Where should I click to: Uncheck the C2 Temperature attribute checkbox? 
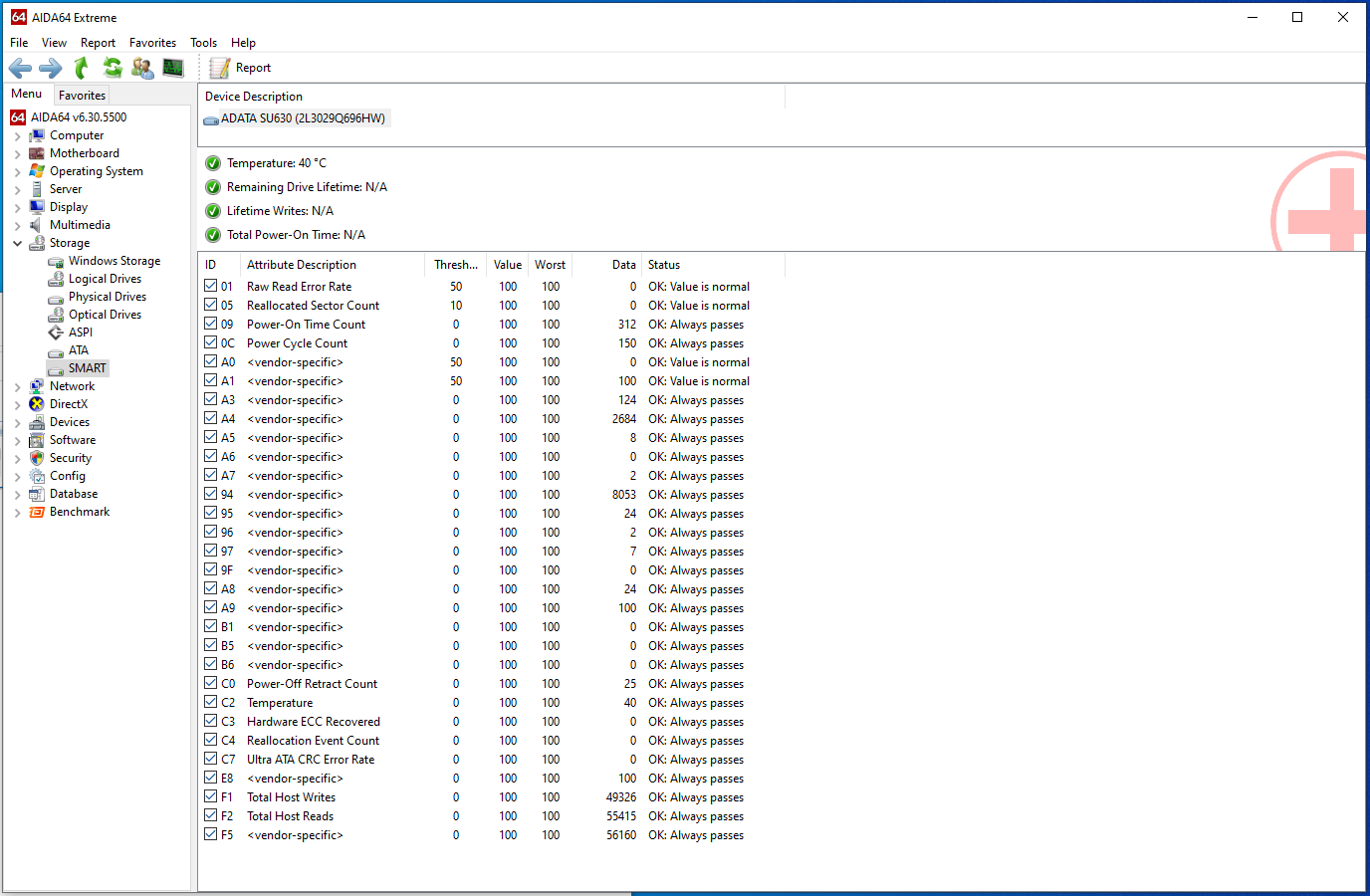pos(211,702)
